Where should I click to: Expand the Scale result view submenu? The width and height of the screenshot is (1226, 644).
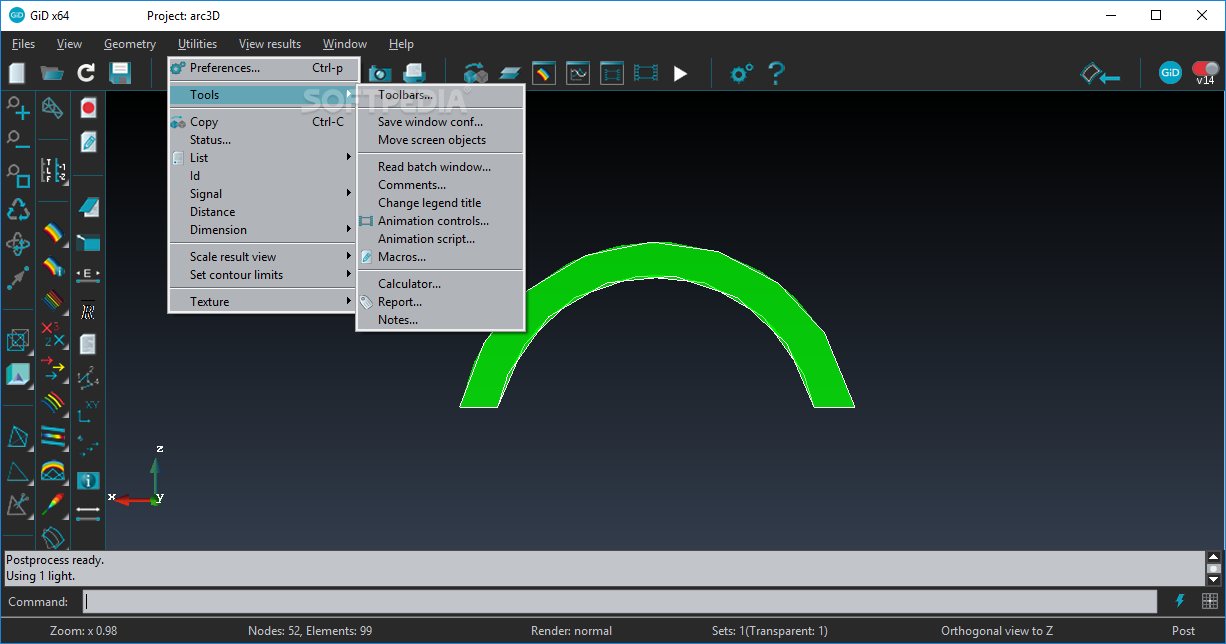click(x=263, y=257)
